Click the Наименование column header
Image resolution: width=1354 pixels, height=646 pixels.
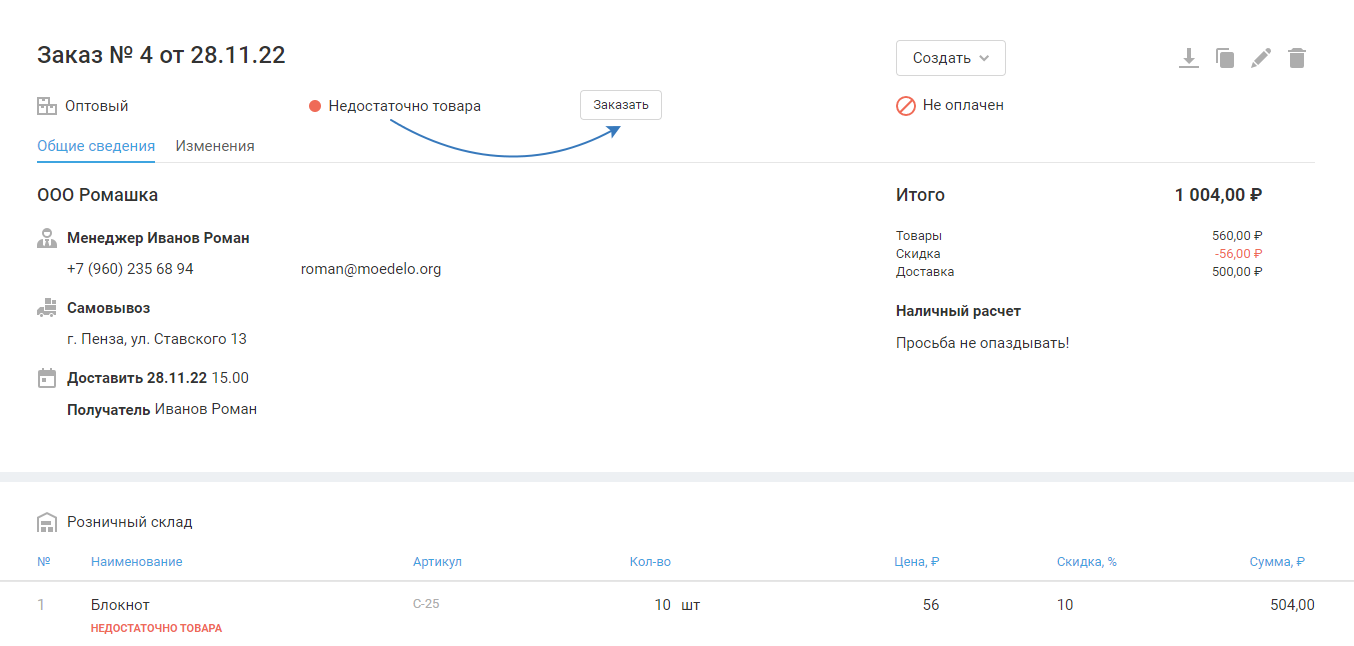[x=136, y=562]
